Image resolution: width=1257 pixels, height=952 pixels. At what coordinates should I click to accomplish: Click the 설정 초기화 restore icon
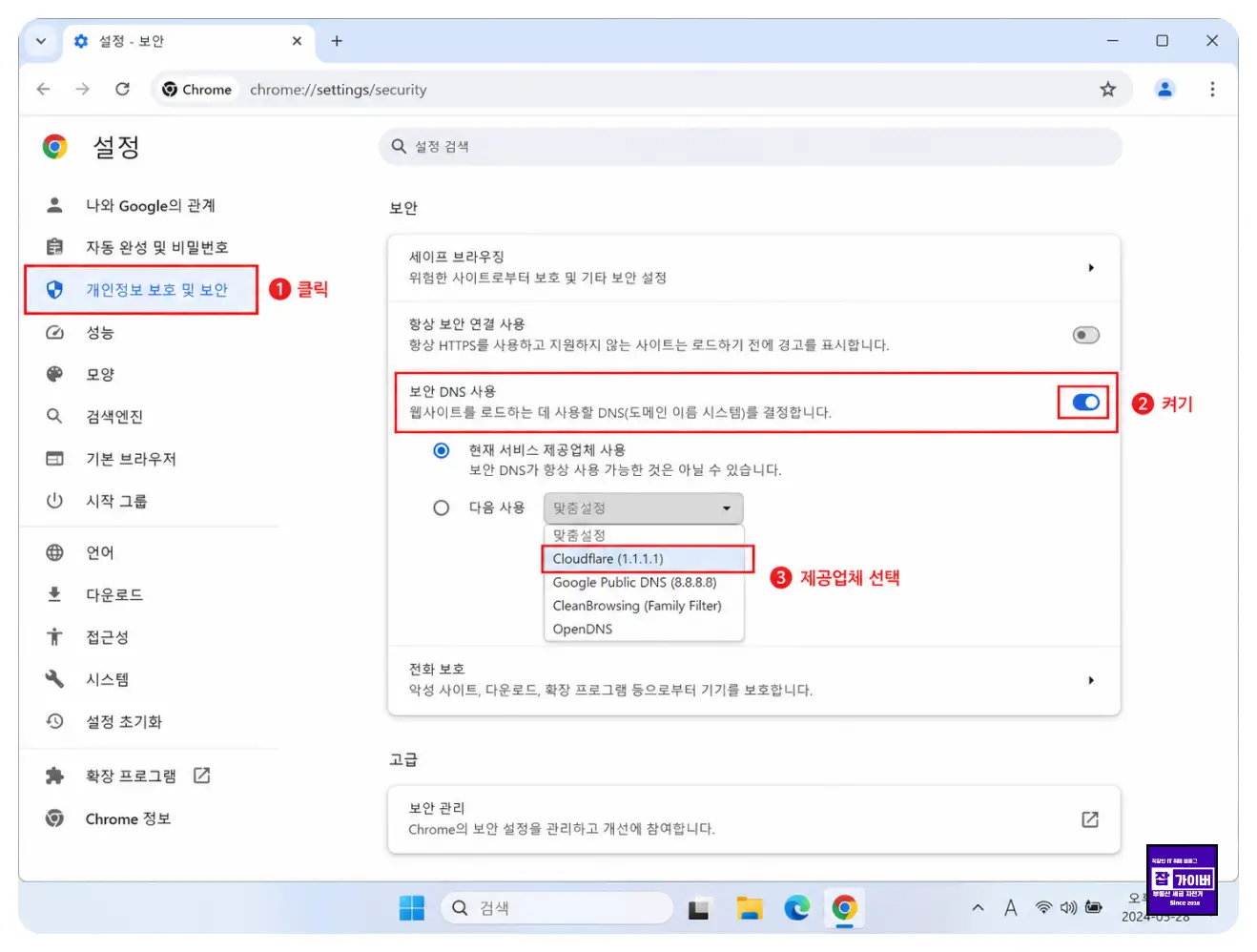(54, 721)
